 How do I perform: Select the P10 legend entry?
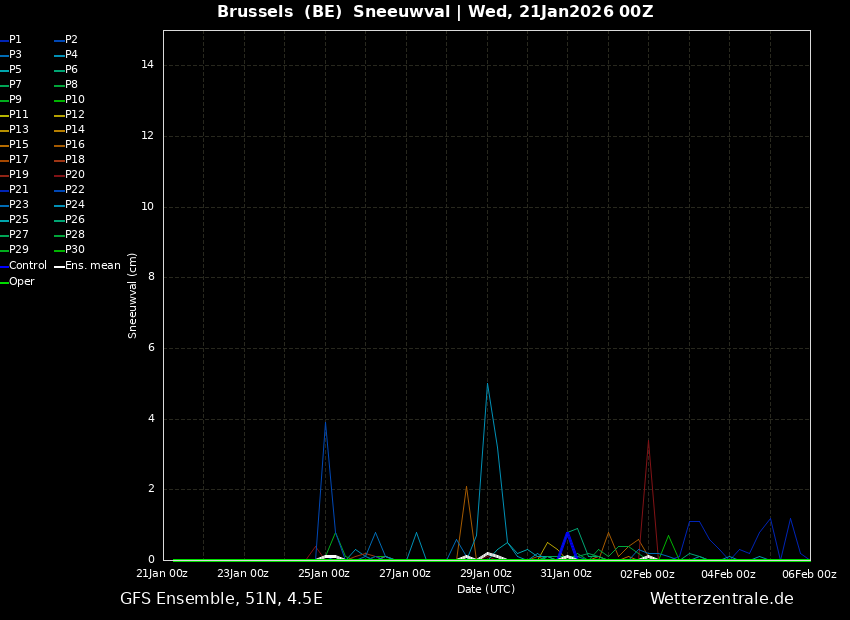click(75, 100)
